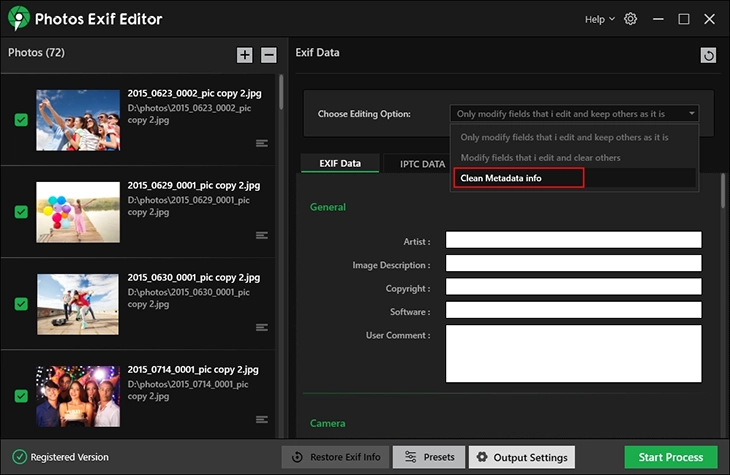Open details icon for 2015_0623_0002_pic photo
The height and width of the screenshot is (475, 730).
click(262, 143)
